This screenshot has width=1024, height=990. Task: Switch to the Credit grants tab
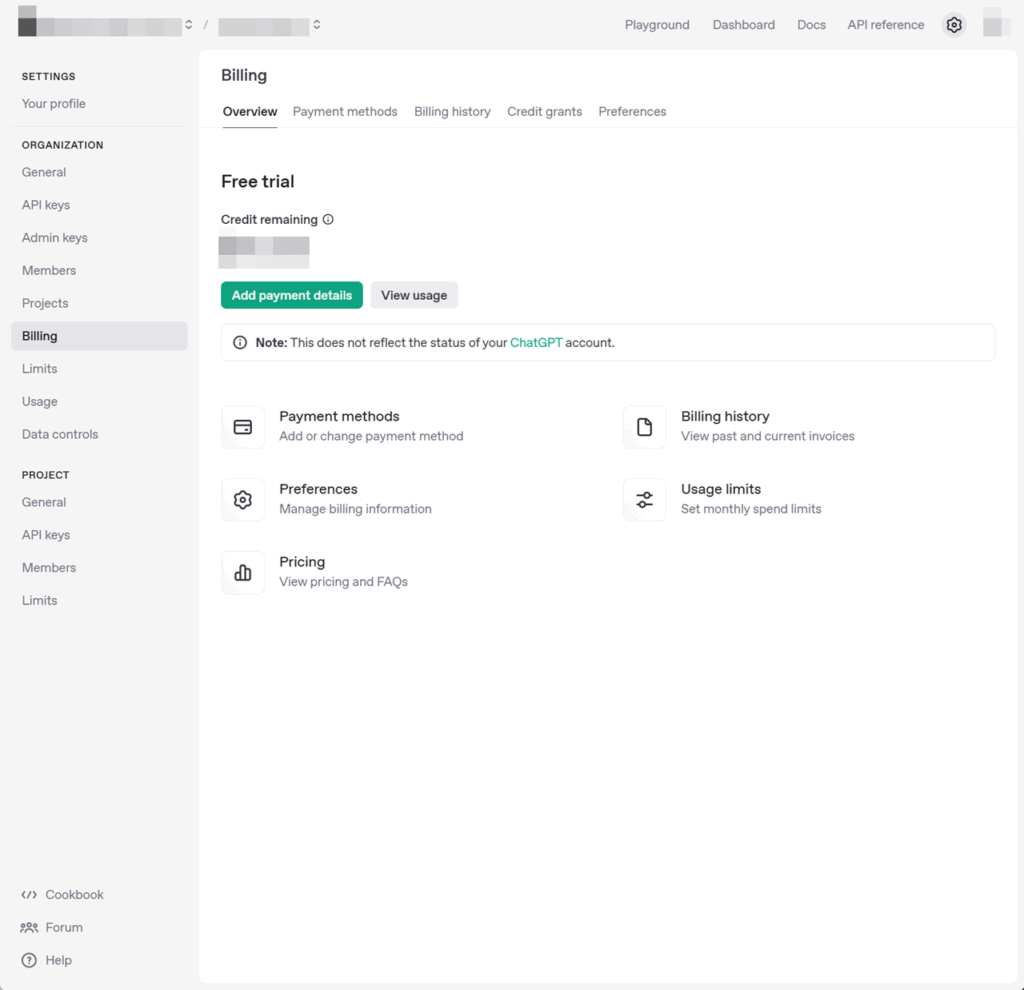(544, 111)
